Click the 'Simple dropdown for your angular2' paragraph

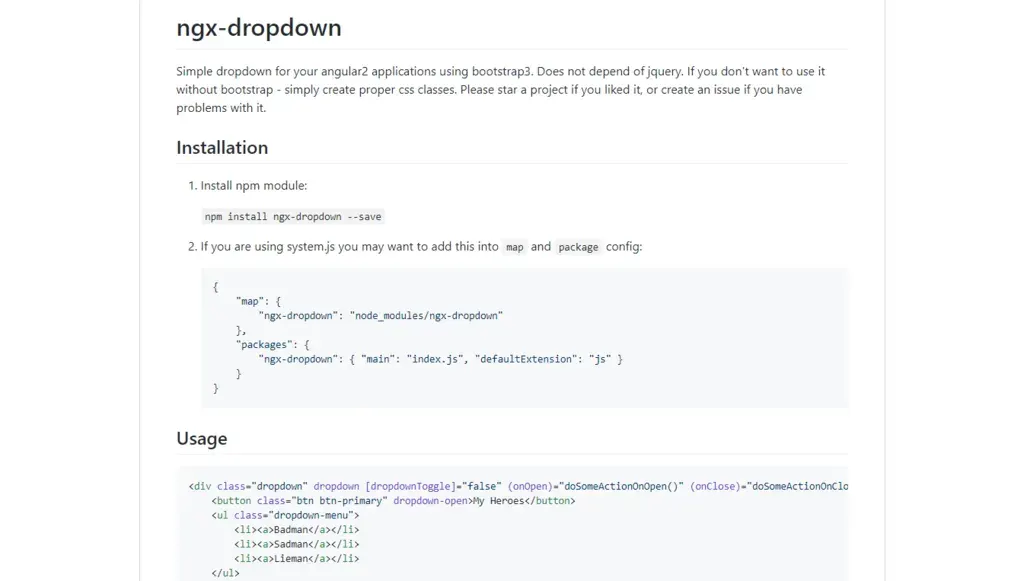click(500, 89)
